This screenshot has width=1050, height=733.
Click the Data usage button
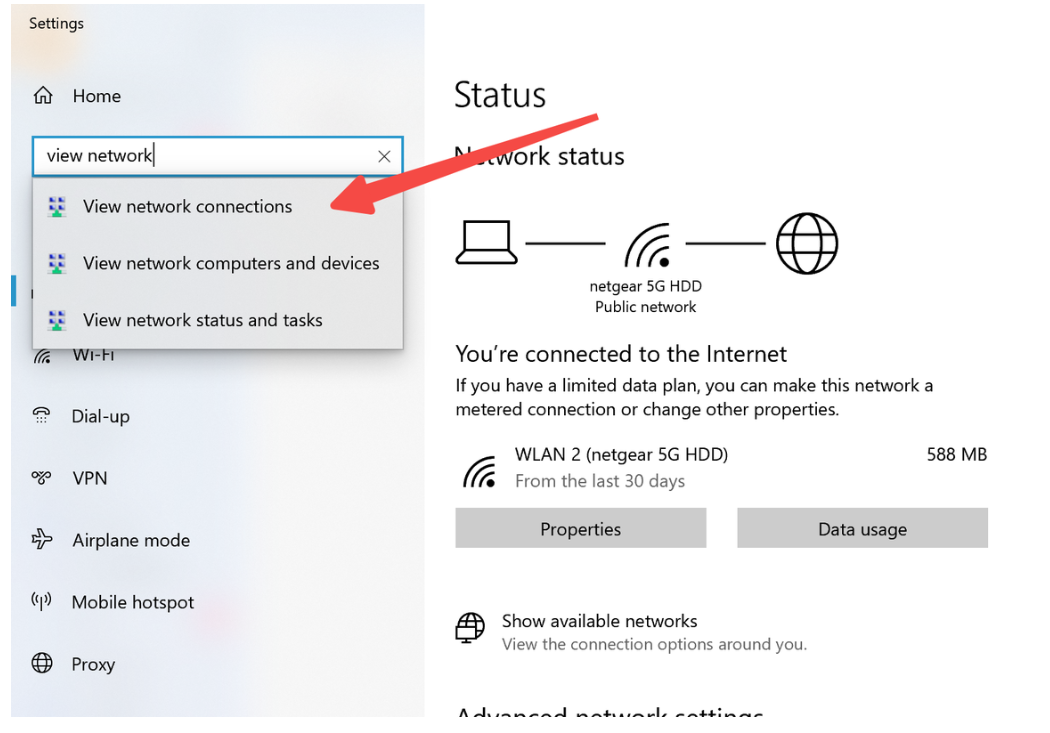pyautogui.click(x=862, y=528)
